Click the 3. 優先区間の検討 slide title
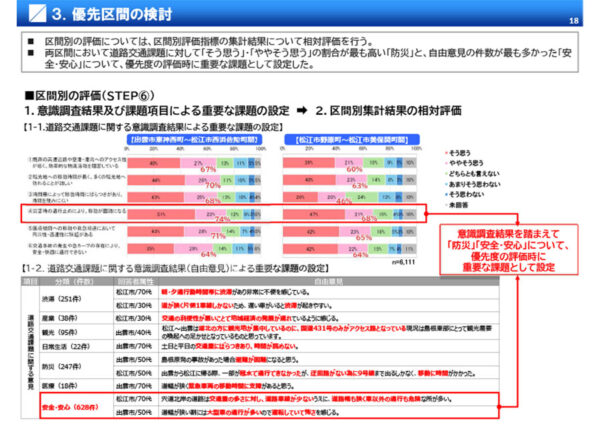Image resolution: width=600 pixels, height=424 pixels. pos(110,14)
